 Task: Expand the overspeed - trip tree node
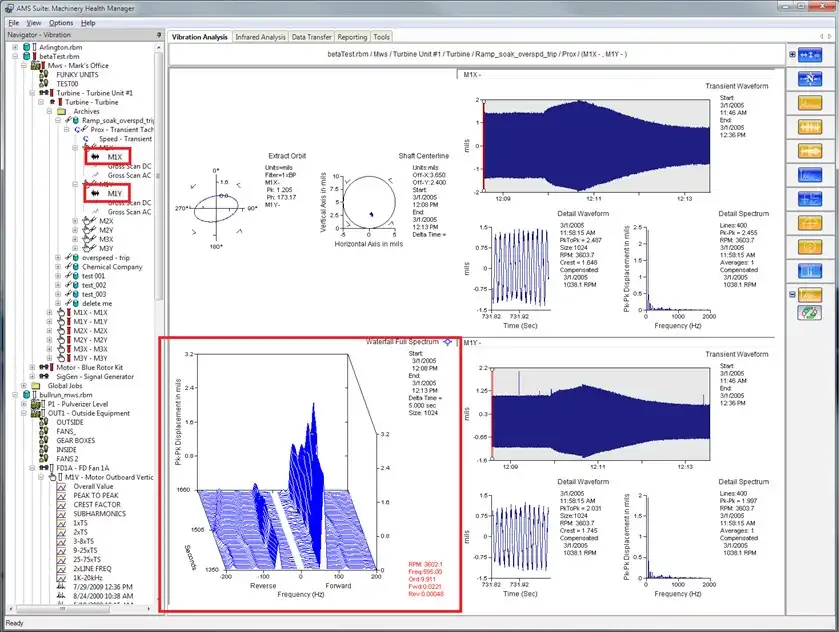tap(58, 257)
